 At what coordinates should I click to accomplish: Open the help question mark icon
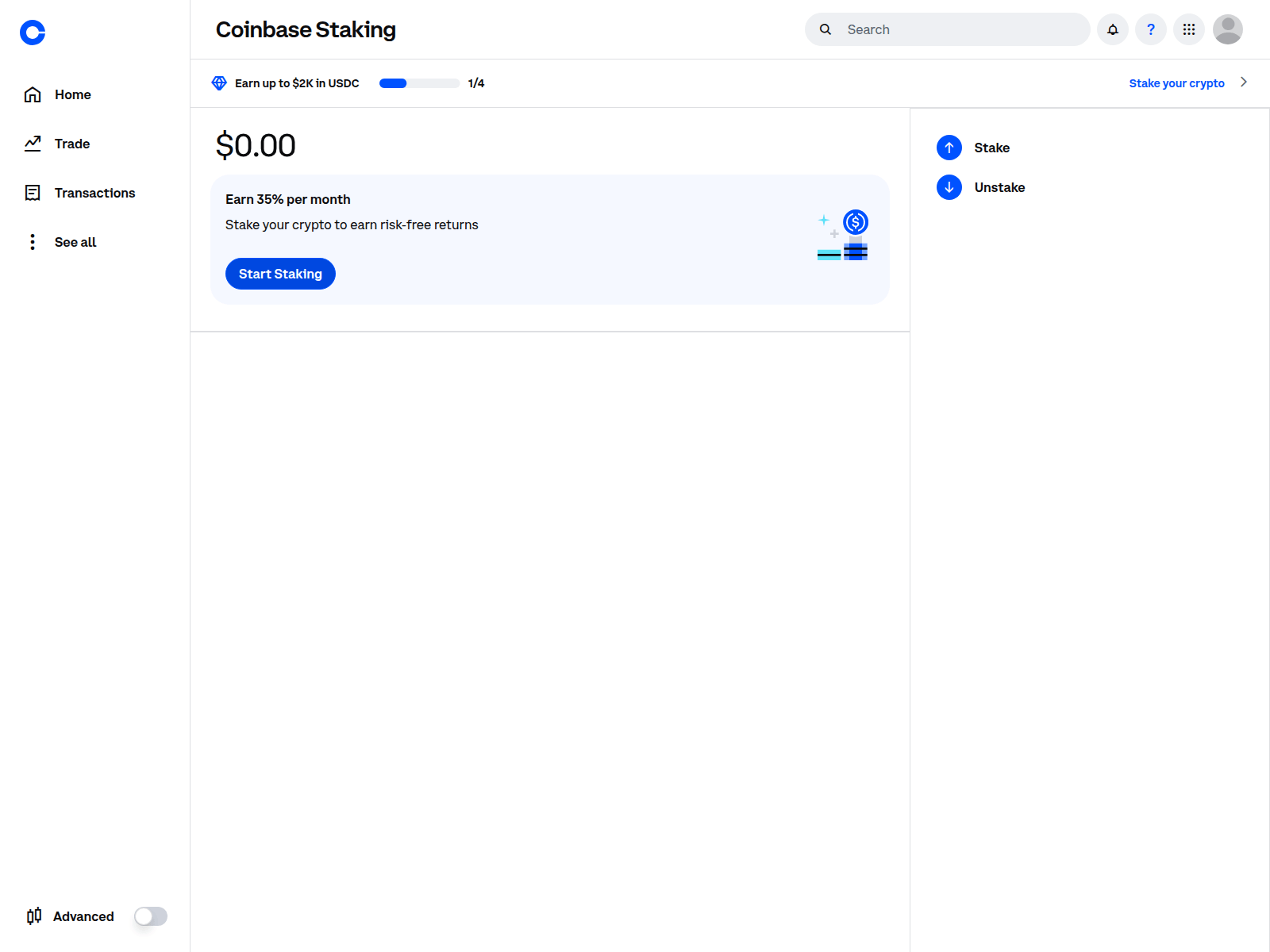[x=1150, y=29]
